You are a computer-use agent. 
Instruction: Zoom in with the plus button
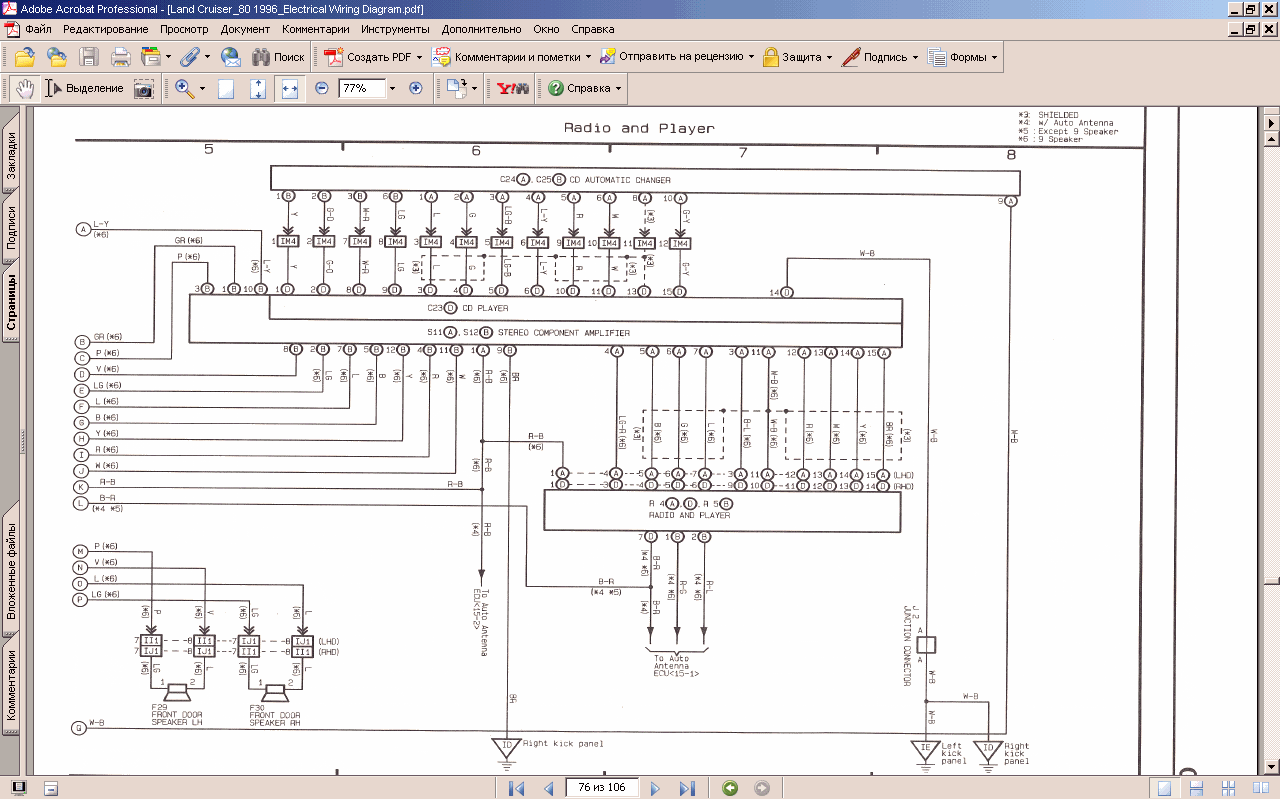[x=416, y=88]
